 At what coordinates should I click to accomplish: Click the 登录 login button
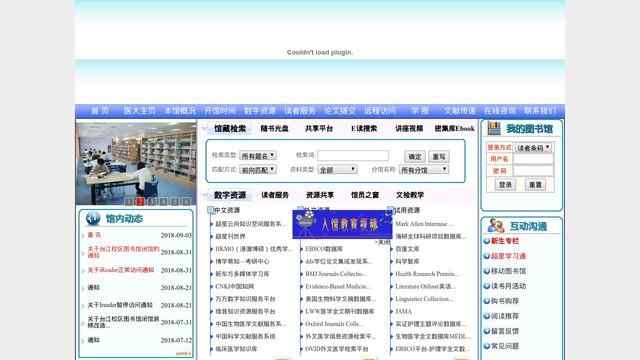[505, 185]
